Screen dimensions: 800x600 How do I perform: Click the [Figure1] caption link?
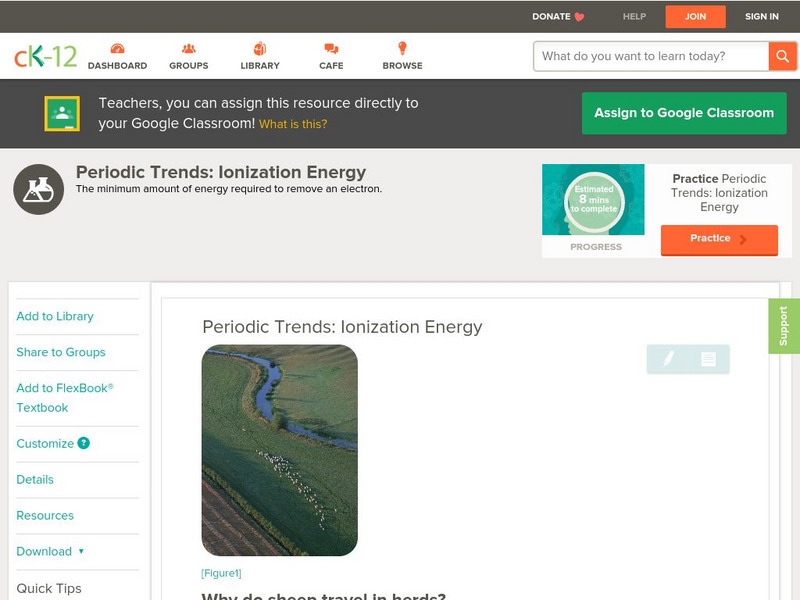click(221, 573)
